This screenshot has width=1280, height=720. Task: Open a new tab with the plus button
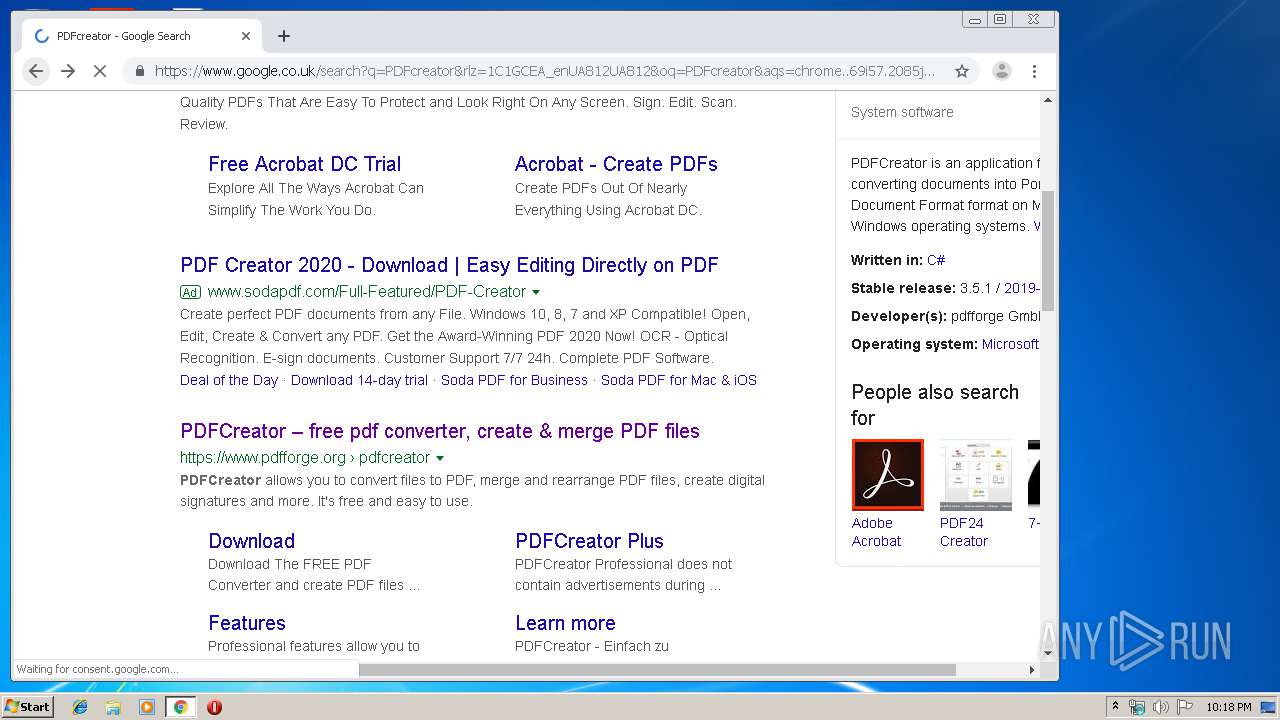point(284,36)
